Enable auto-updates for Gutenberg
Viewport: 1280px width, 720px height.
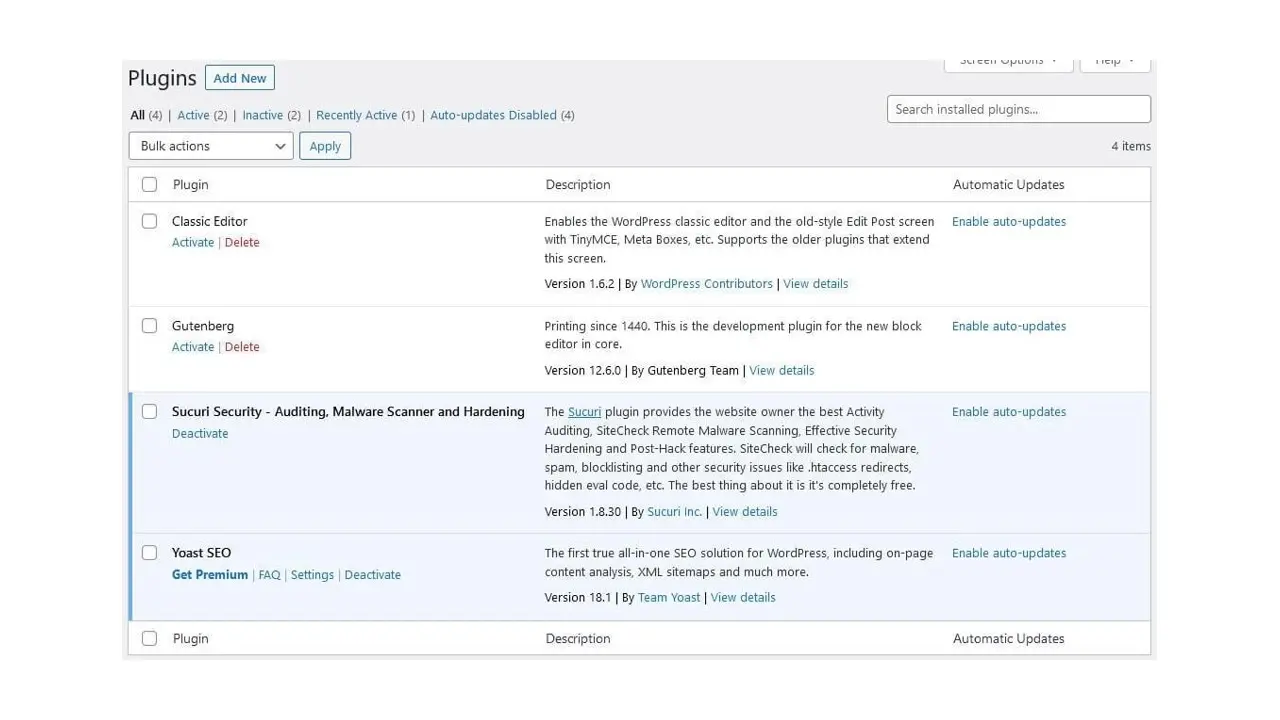[1009, 326]
